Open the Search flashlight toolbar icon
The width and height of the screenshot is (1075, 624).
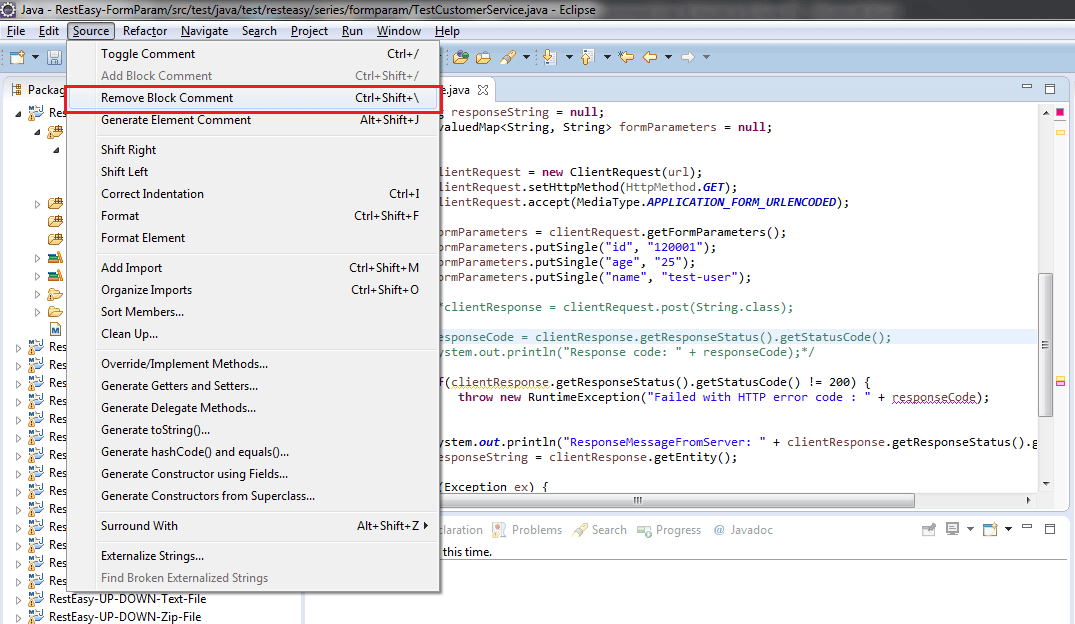pos(509,57)
